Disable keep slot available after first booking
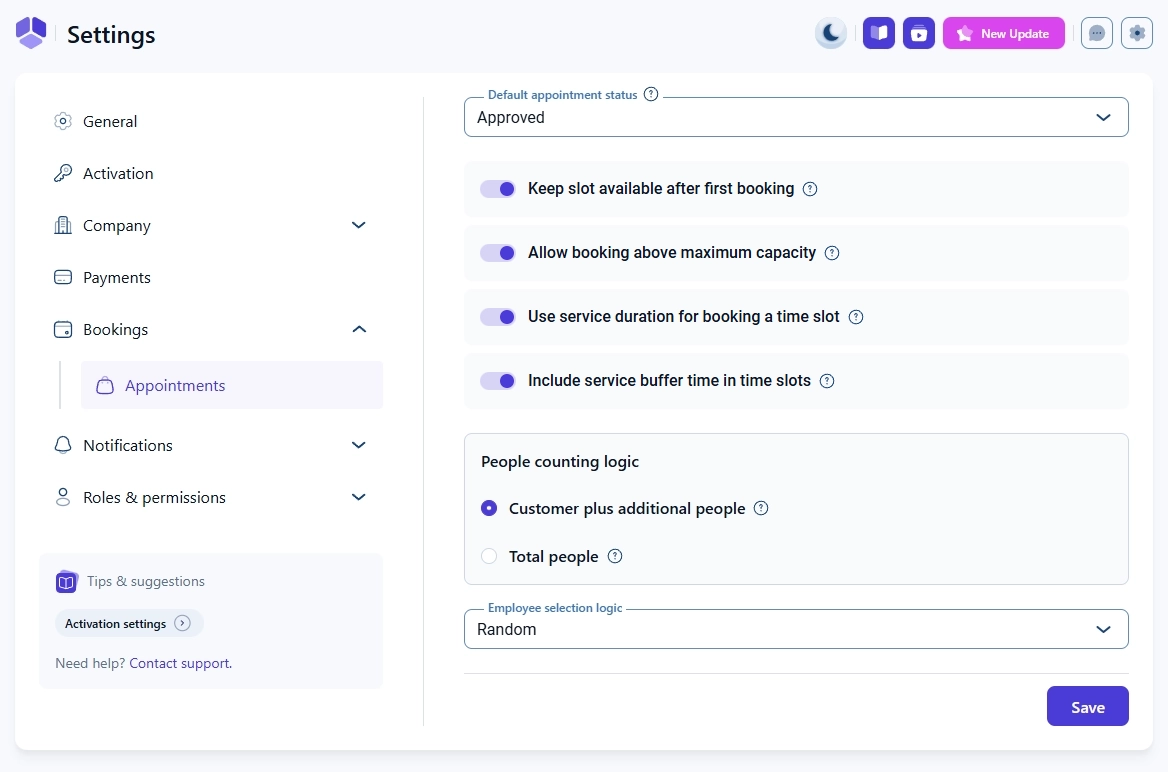The image size is (1168, 772). pos(497,188)
